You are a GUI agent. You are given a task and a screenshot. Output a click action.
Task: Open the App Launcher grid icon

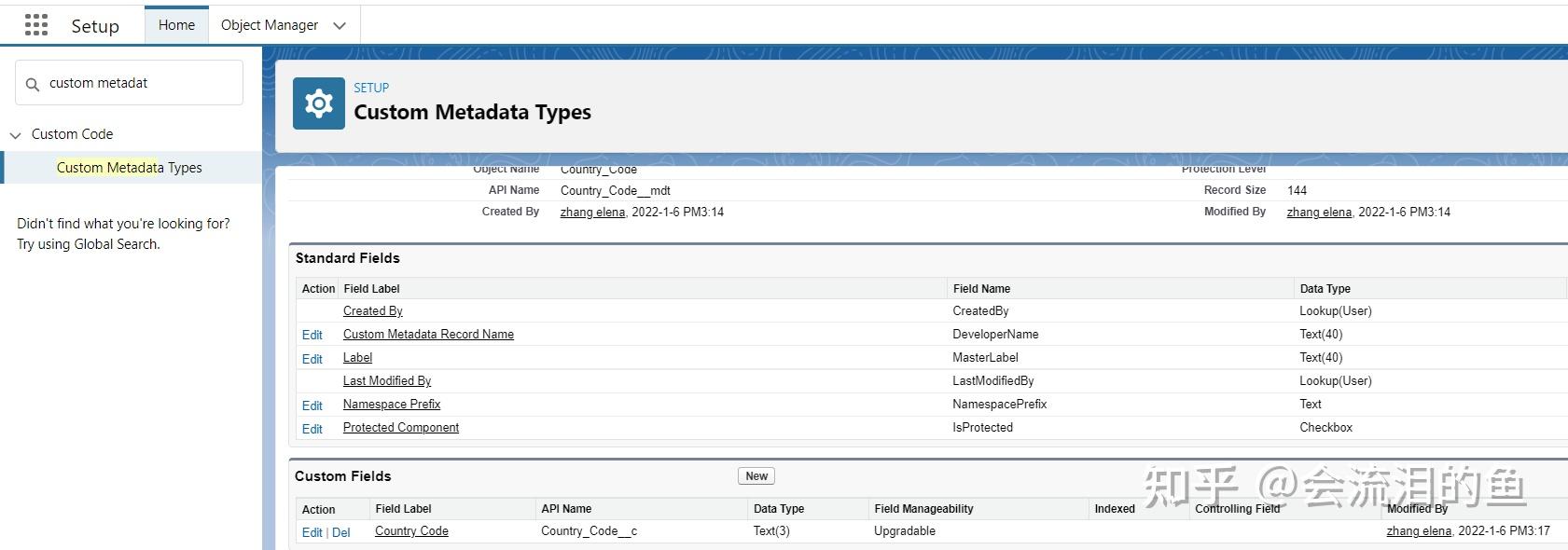[36, 25]
